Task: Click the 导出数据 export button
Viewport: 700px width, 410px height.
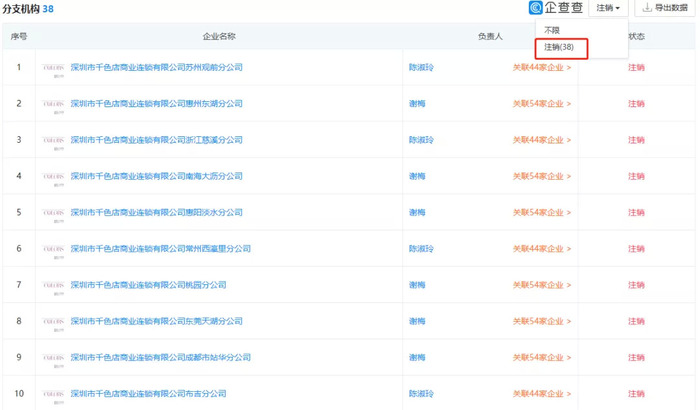Action: (665, 8)
